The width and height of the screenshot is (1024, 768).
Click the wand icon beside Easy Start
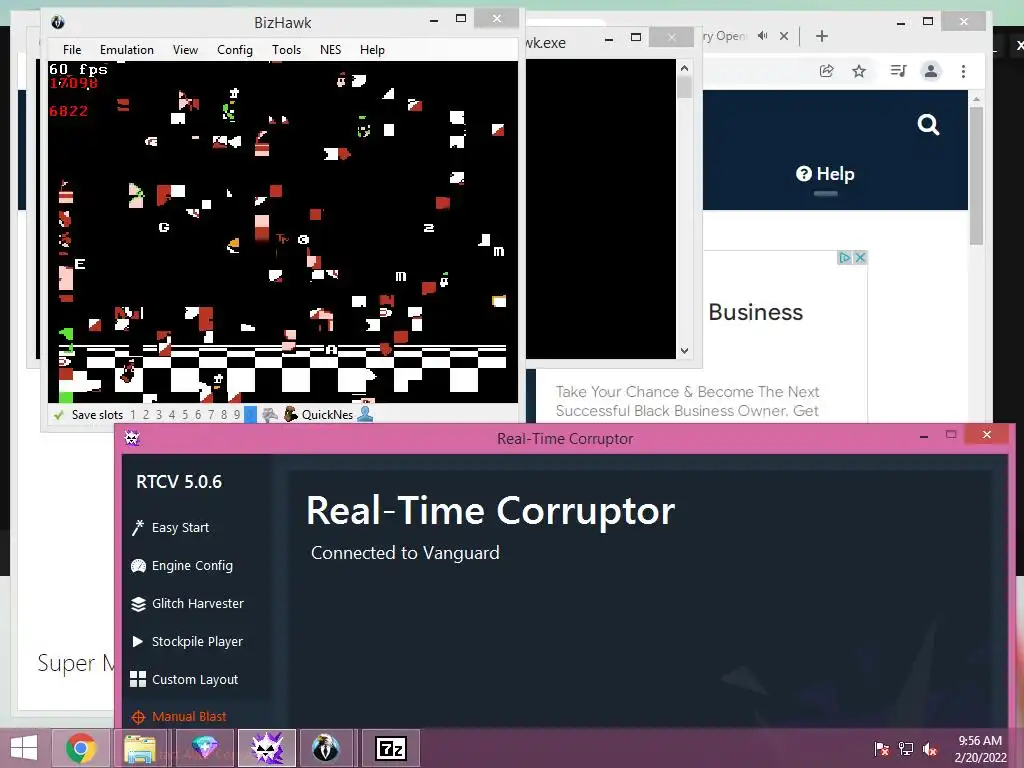click(x=138, y=528)
